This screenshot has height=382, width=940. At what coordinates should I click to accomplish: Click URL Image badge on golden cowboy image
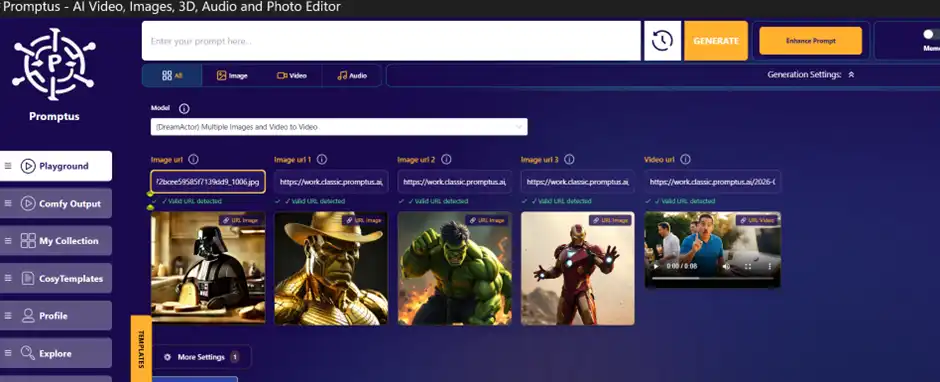(363, 220)
